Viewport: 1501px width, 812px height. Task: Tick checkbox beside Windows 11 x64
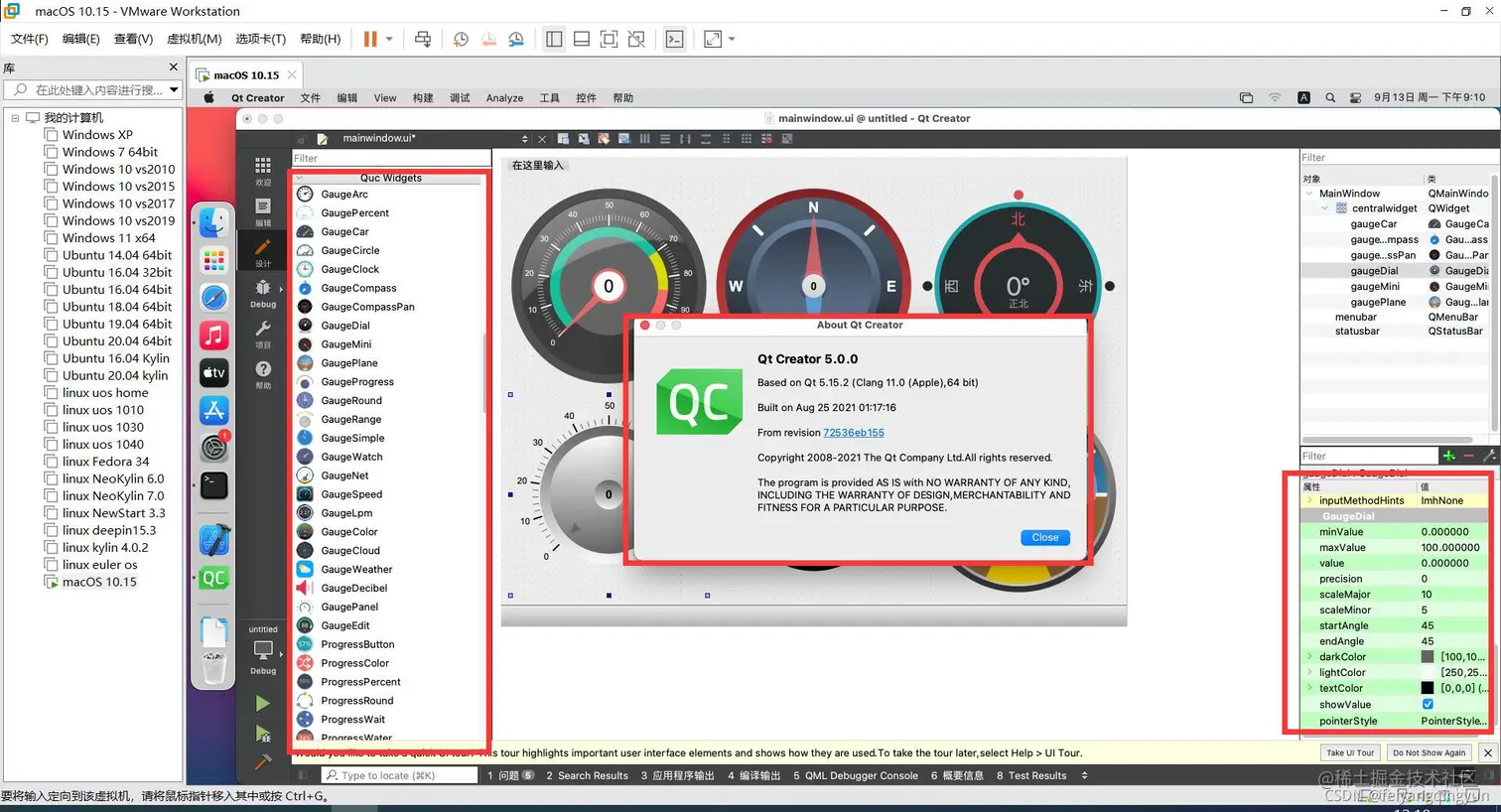[x=51, y=238]
